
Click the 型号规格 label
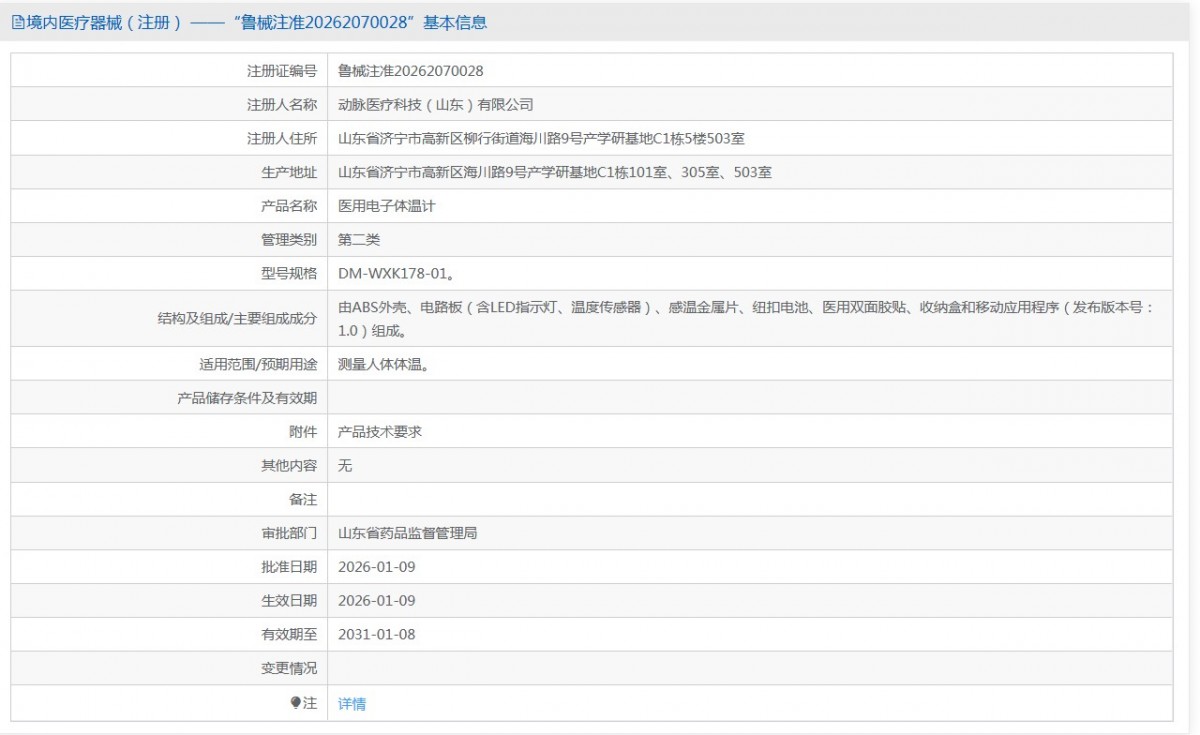click(289, 274)
